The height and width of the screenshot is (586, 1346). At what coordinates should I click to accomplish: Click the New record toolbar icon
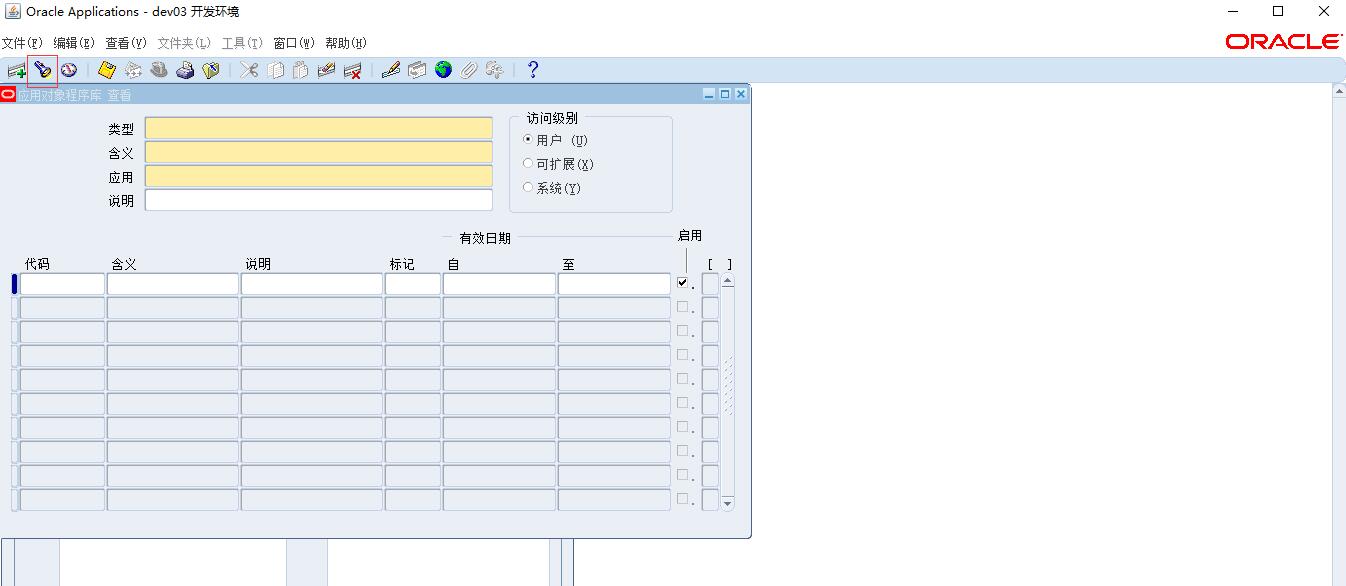point(16,70)
